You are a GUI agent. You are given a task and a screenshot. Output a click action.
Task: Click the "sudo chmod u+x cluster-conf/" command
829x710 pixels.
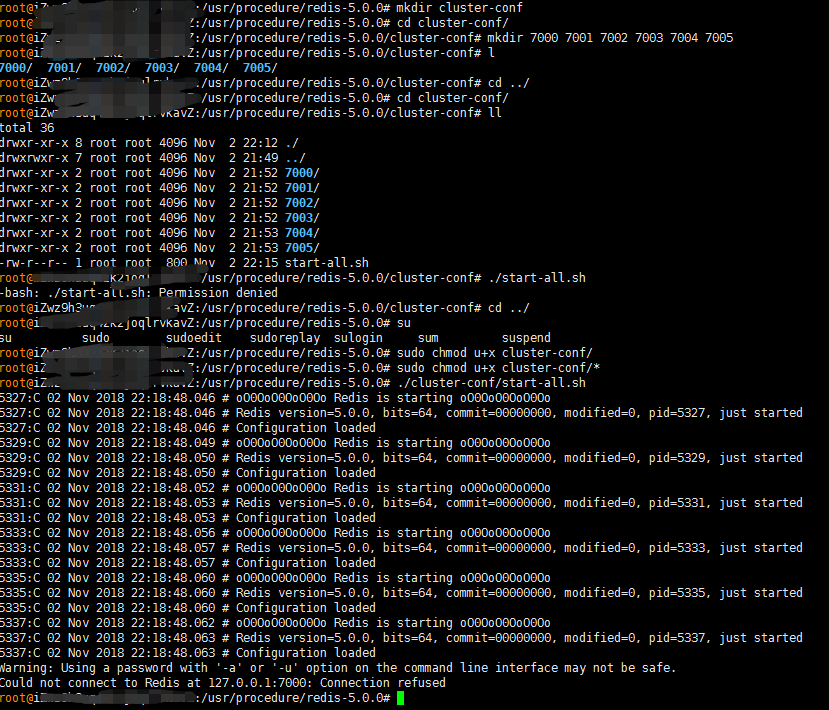pos(490,352)
